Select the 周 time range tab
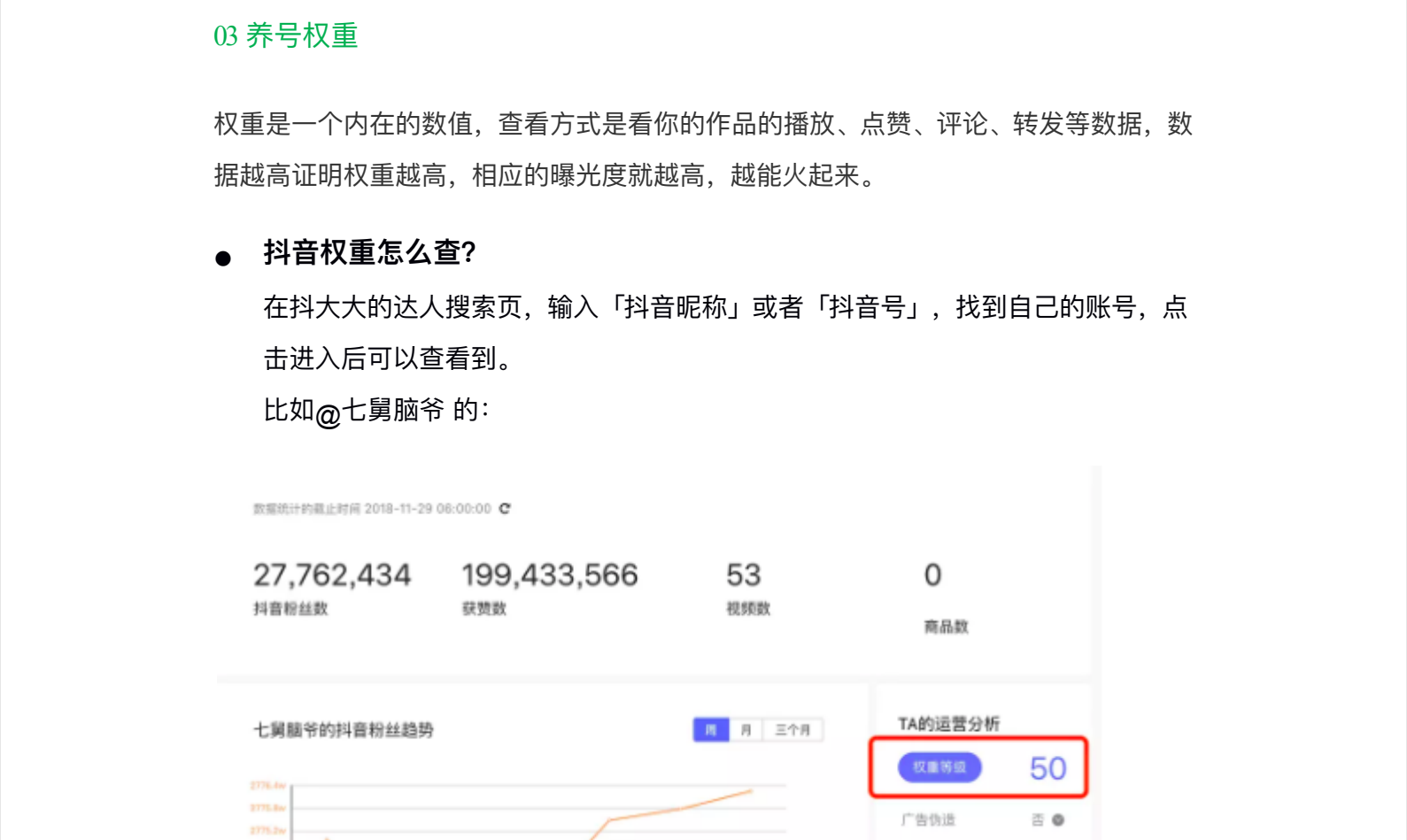Screen dimensions: 1407x840 pyautogui.click(x=710, y=730)
